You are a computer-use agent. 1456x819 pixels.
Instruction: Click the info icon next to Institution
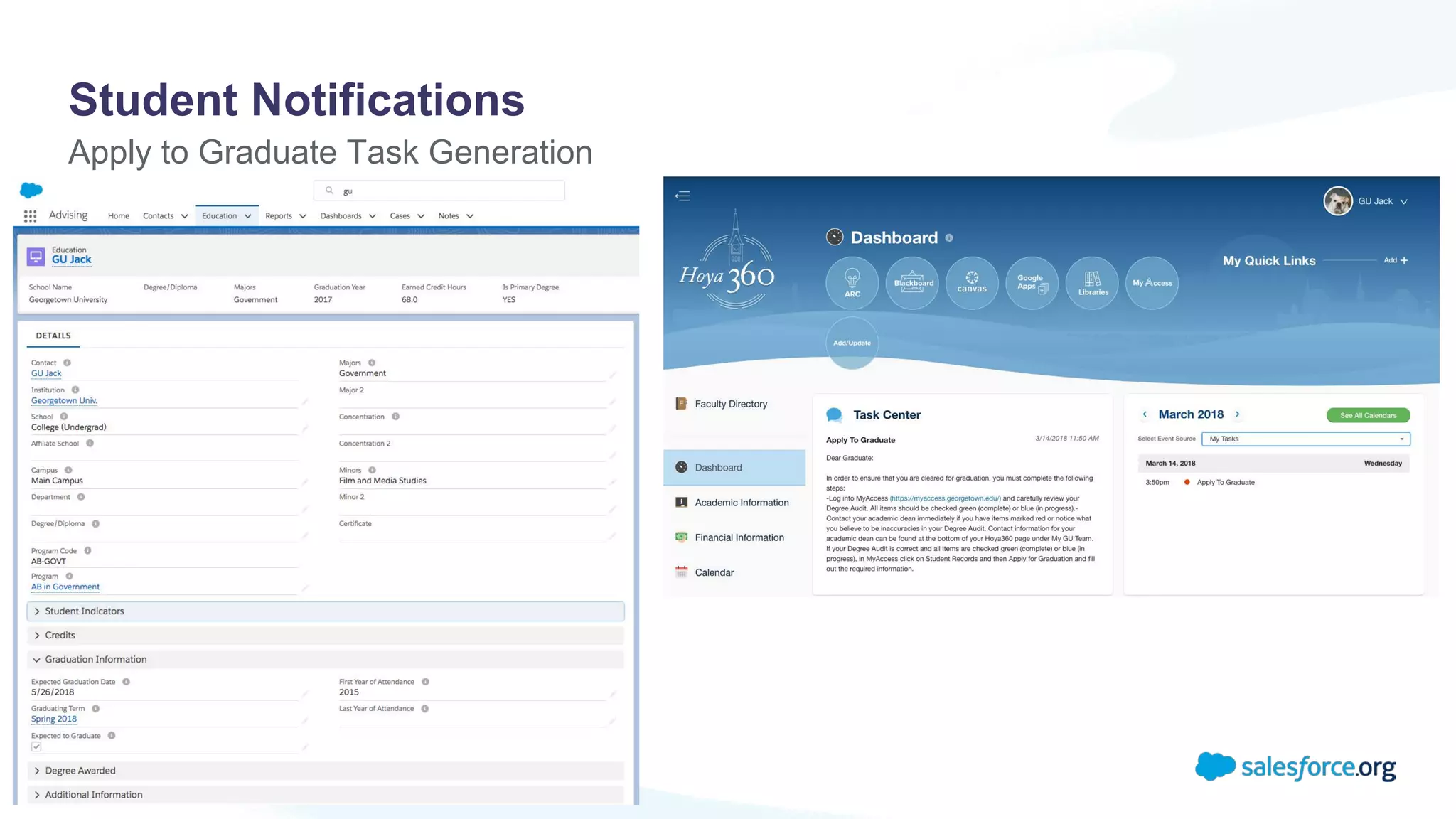pyautogui.click(x=75, y=390)
